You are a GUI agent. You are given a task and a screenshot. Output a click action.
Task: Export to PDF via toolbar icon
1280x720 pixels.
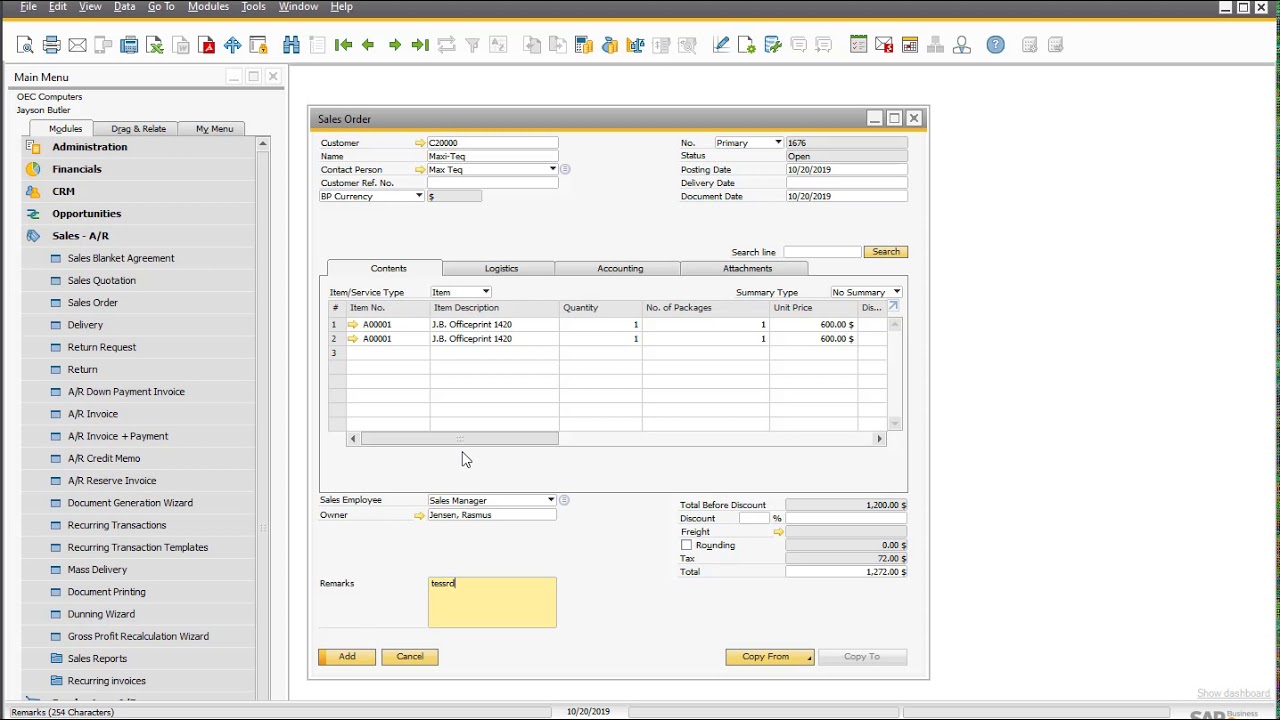(207, 45)
